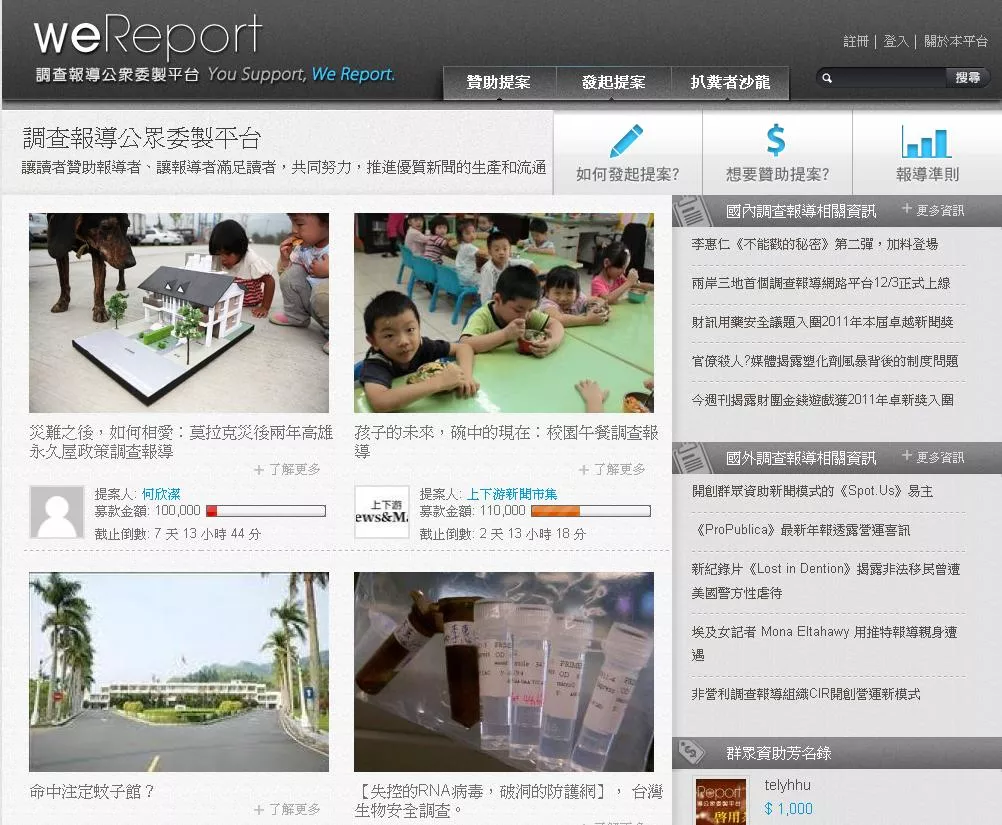The width and height of the screenshot is (1002, 825).
Task: Click proposer 何欣潔's avatar placeholder
Action: click(57, 512)
